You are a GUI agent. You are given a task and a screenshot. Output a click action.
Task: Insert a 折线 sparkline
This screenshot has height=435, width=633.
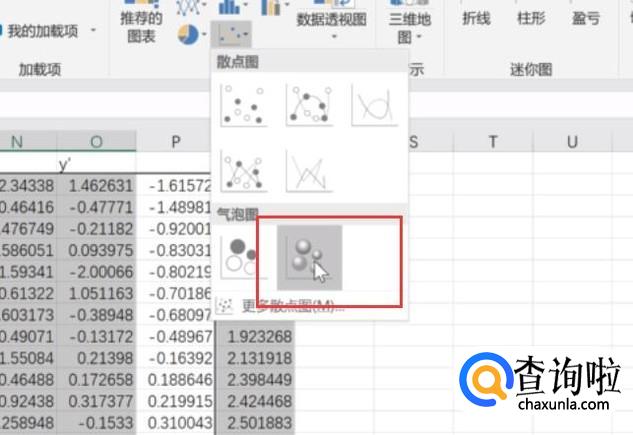[476, 19]
